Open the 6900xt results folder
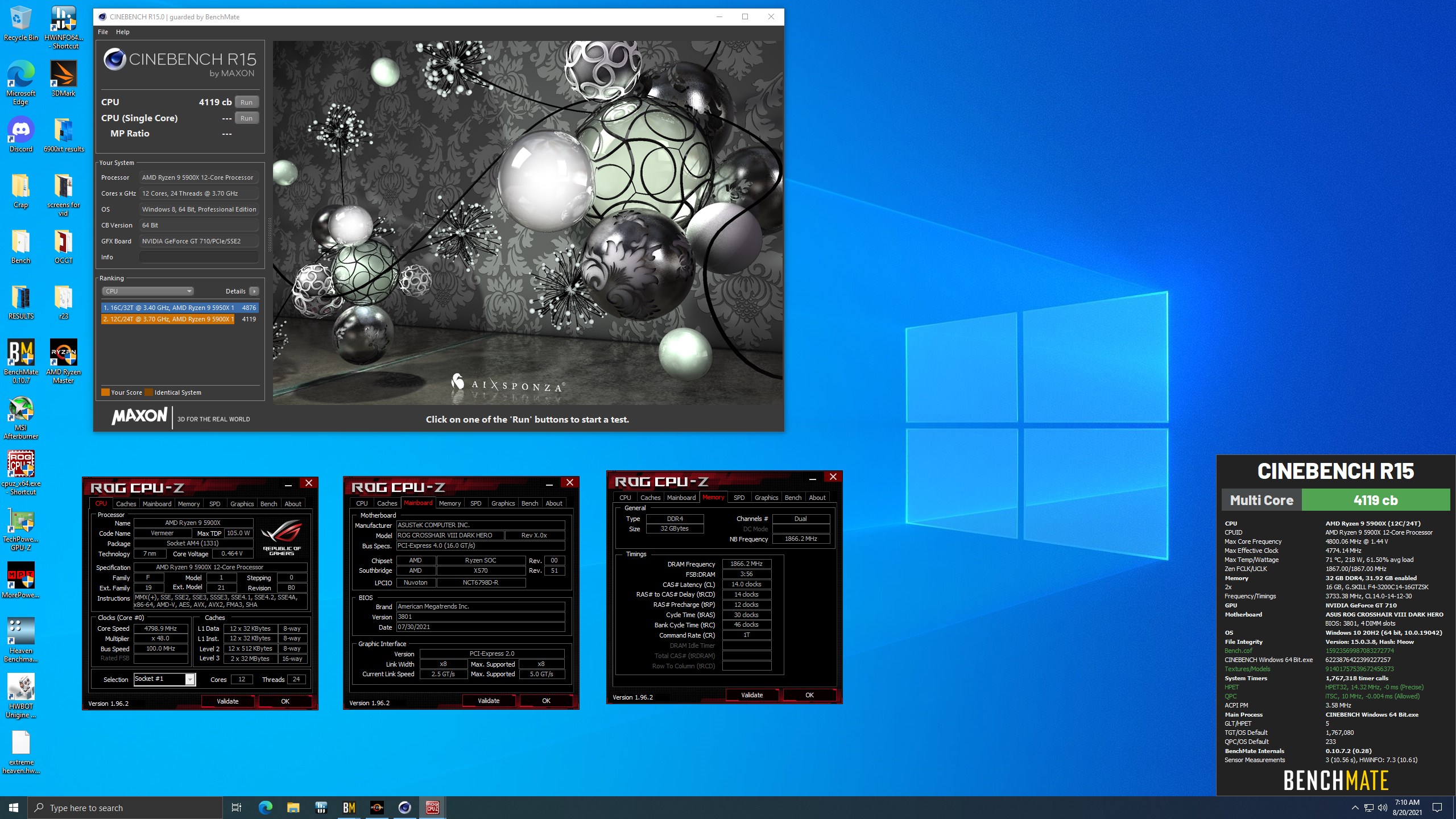1456x819 pixels. click(x=64, y=134)
